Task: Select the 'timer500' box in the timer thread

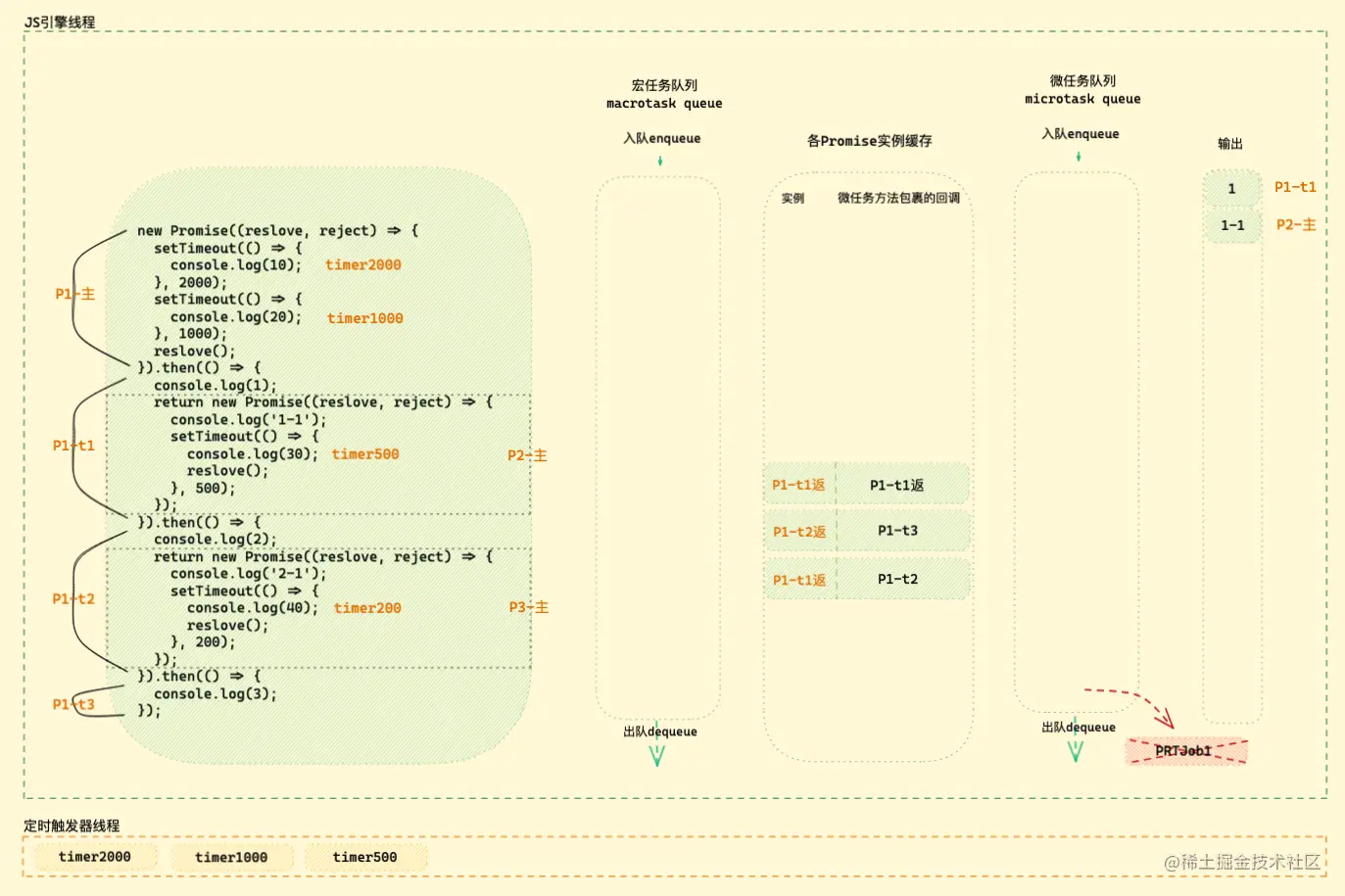Action: (365, 858)
